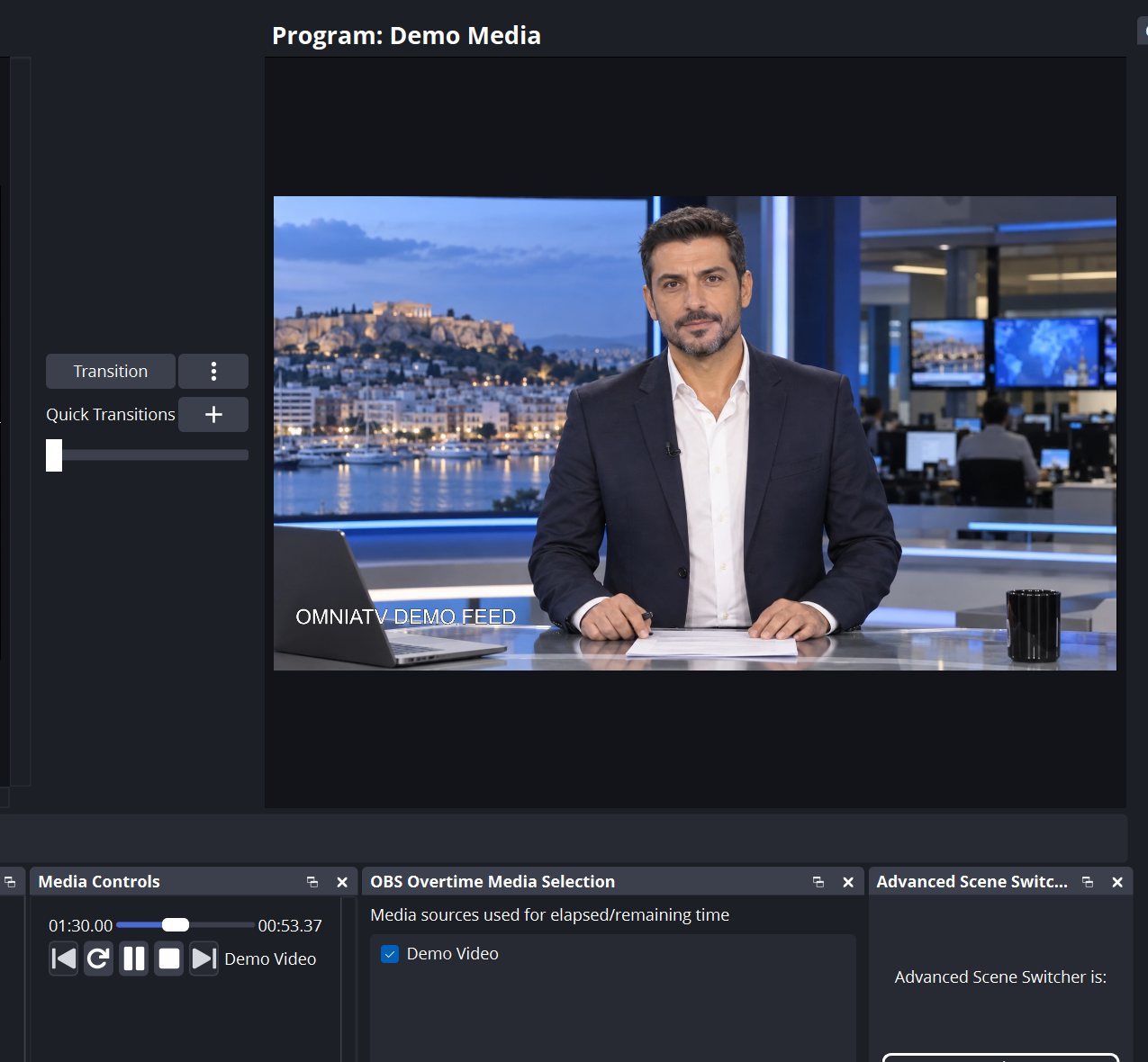The height and width of the screenshot is (1062, 1148).
Task: Close the Advanced Scene Switcher dock
Action: pyautogui.click(x=1117, y=882)
